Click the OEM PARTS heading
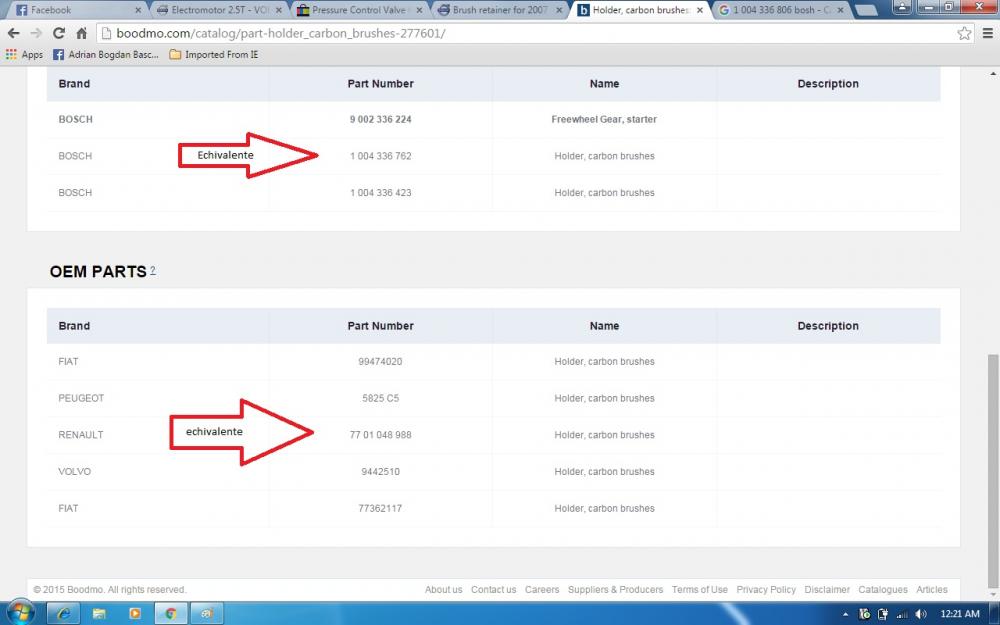Viewport: 1000px width, 625px height. click(98, 272)
